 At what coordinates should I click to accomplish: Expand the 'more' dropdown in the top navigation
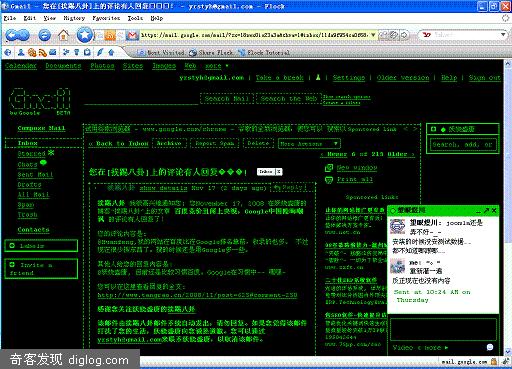point(217,66)
